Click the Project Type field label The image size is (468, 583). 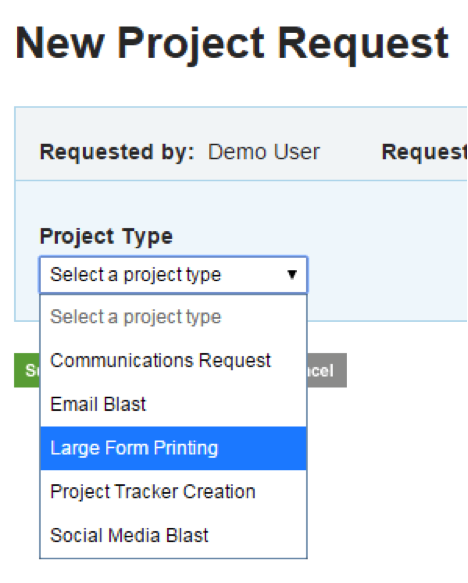click(106, 236)
